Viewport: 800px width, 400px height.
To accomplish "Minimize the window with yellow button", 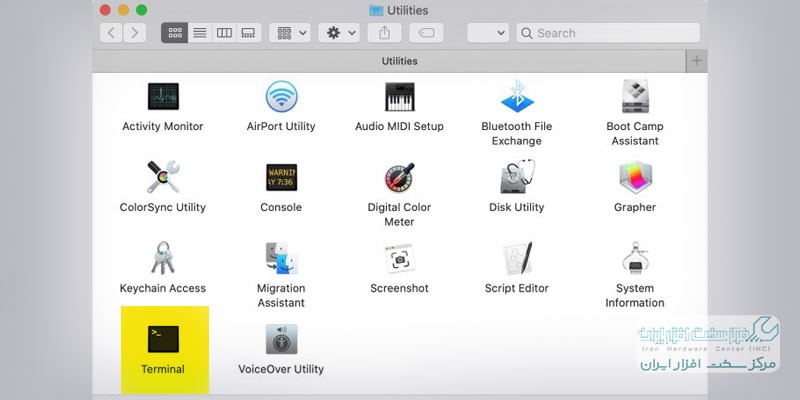I will click(123, 10).
